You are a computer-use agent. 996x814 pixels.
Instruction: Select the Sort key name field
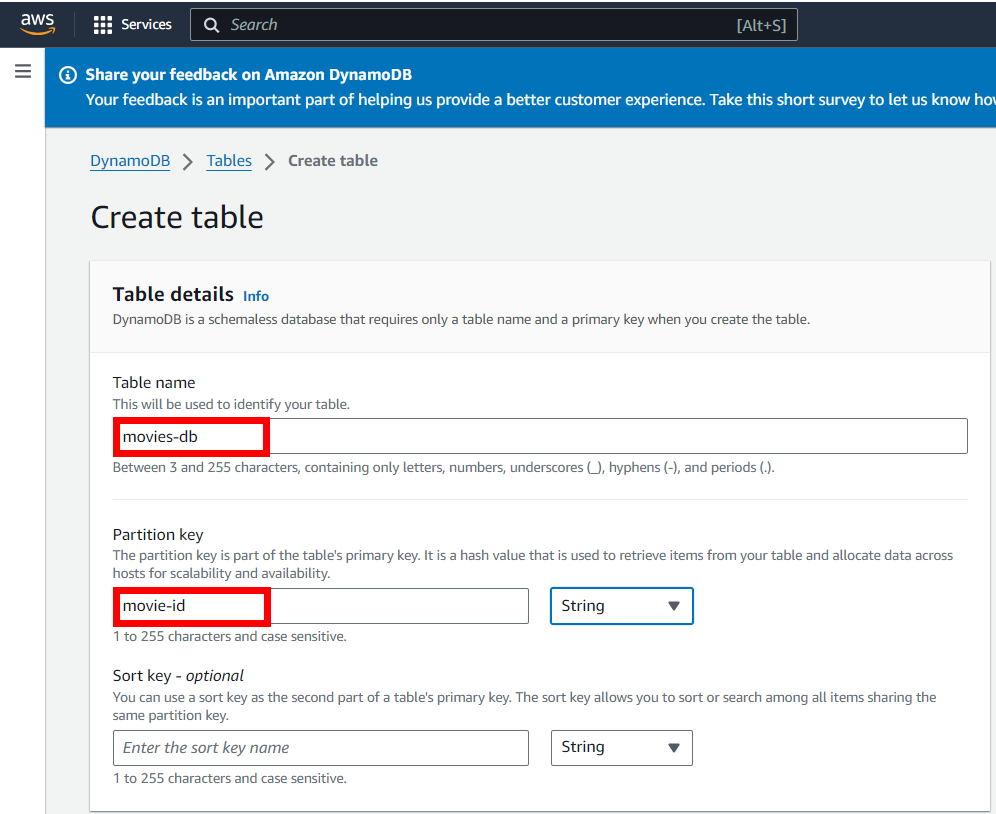320,747
